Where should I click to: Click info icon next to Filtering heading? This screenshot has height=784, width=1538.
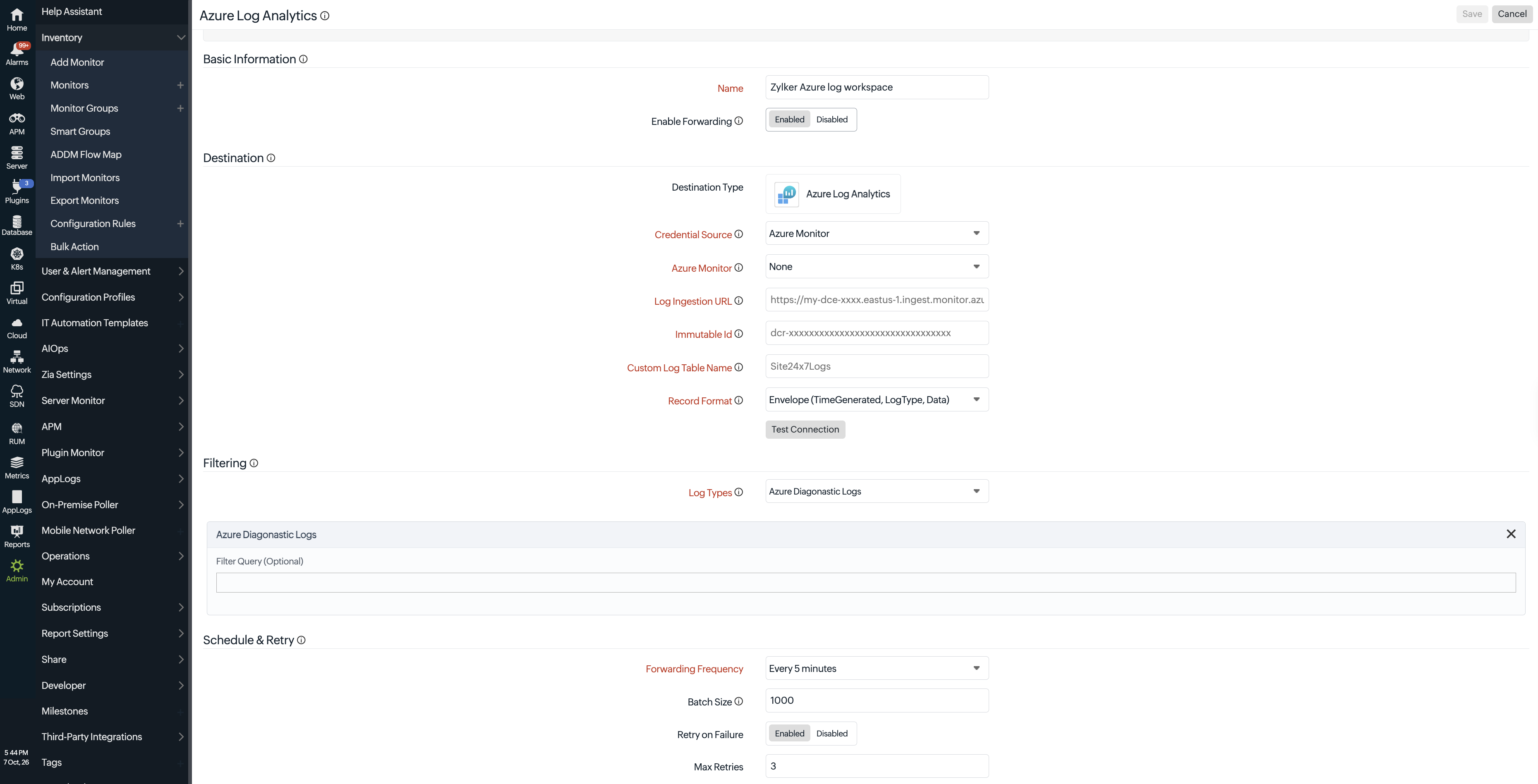point(254,463)
